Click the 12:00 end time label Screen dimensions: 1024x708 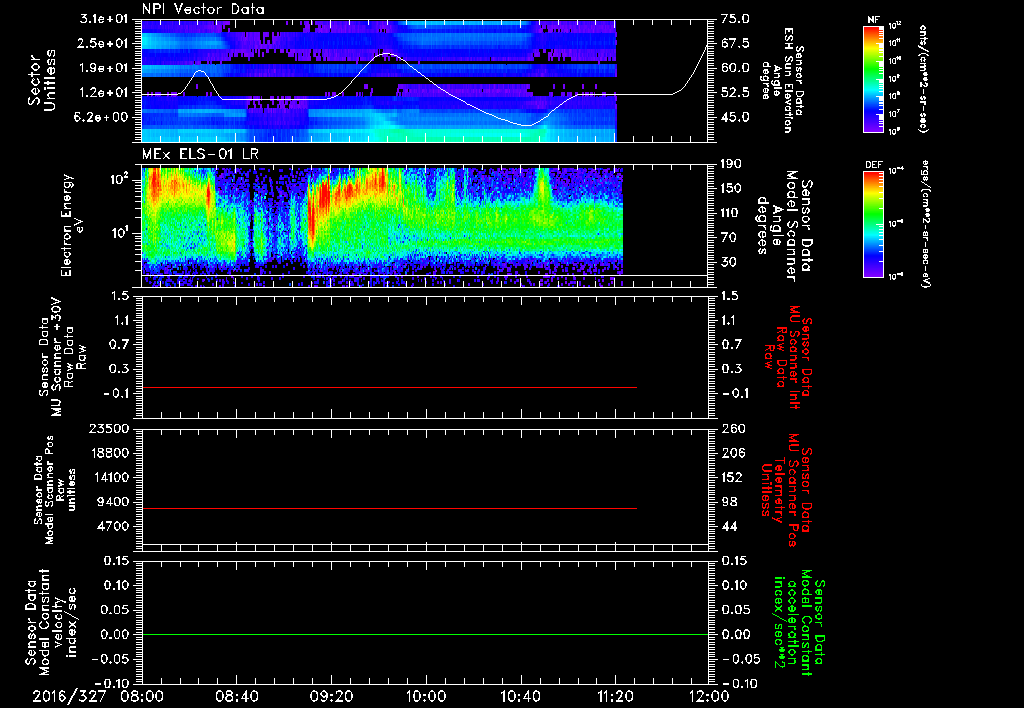click(x=709, y=696)
